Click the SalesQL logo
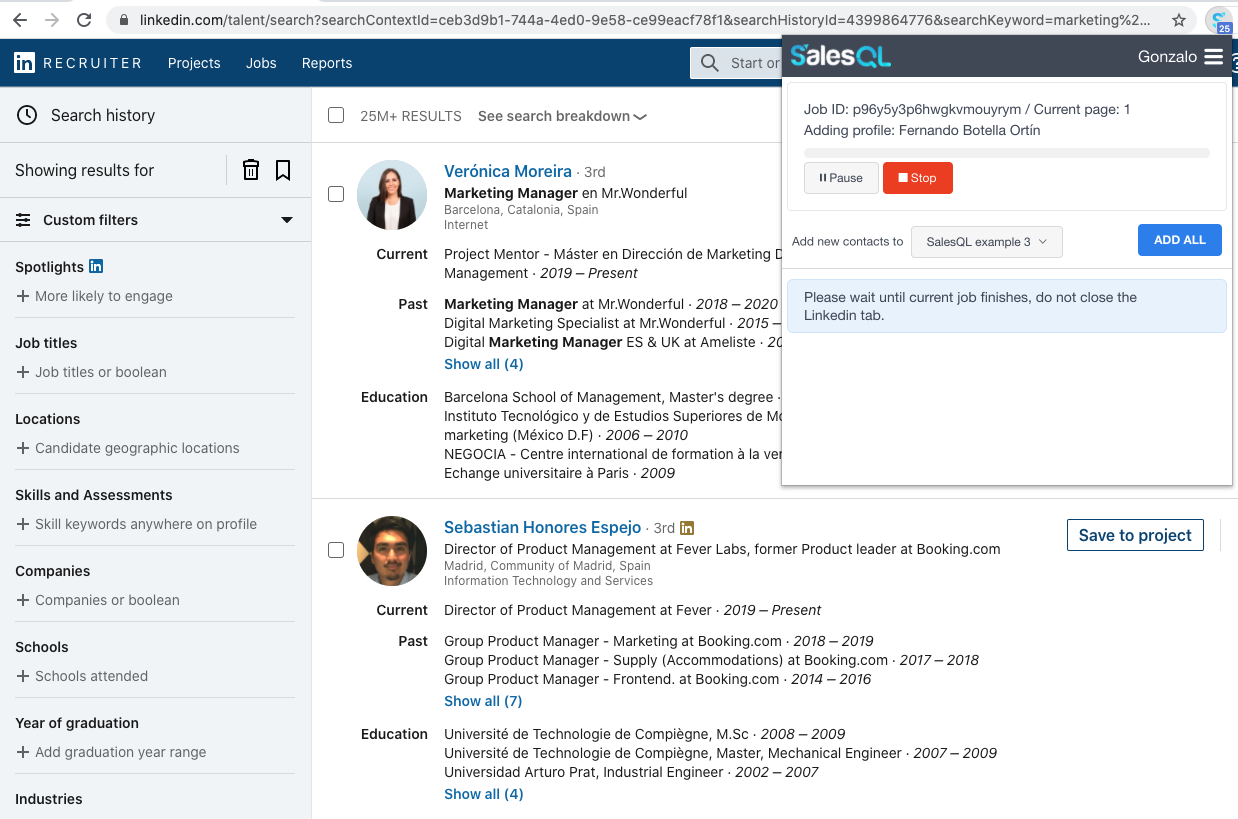 point(841,57)
